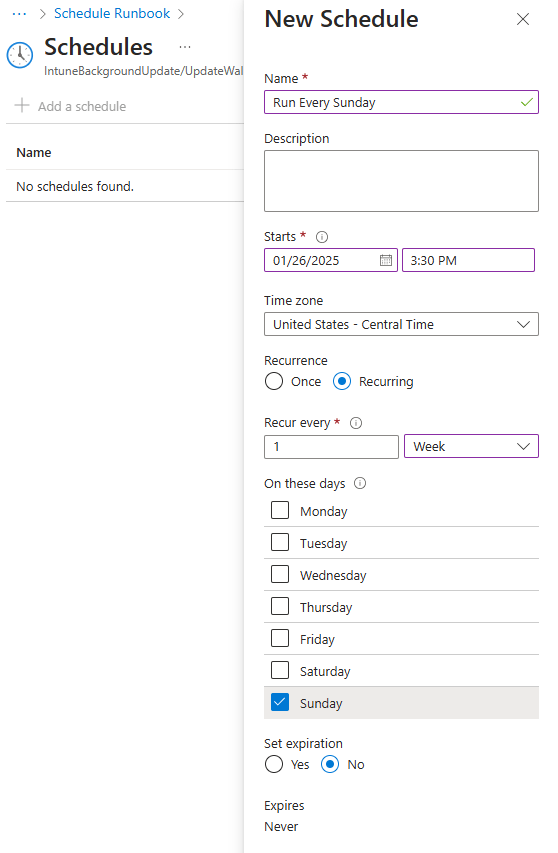Image resolution: width=558 pixels, height=853 pixels.
Task: Tick the Friday checkbox
Action: click(x=280, y=638)
